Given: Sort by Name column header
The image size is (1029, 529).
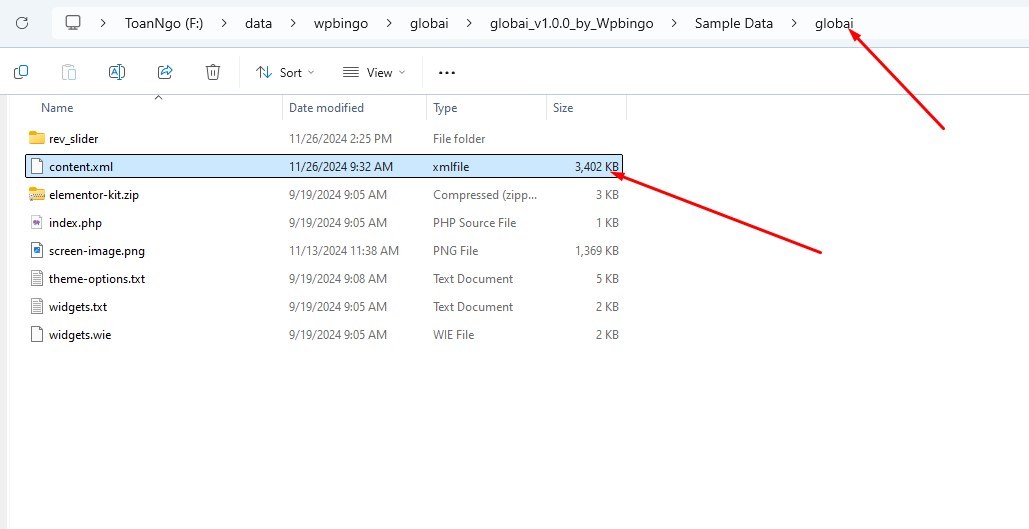Looking at the screenshot, I should (57, 108).
